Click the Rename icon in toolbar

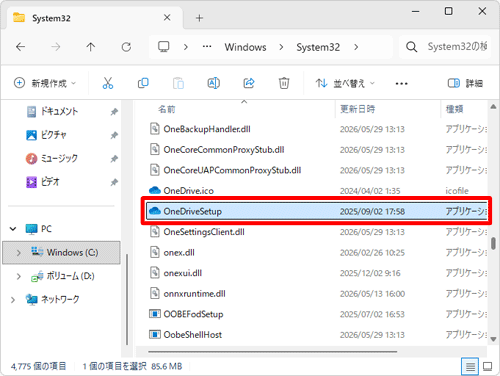[x=214, y=83]
